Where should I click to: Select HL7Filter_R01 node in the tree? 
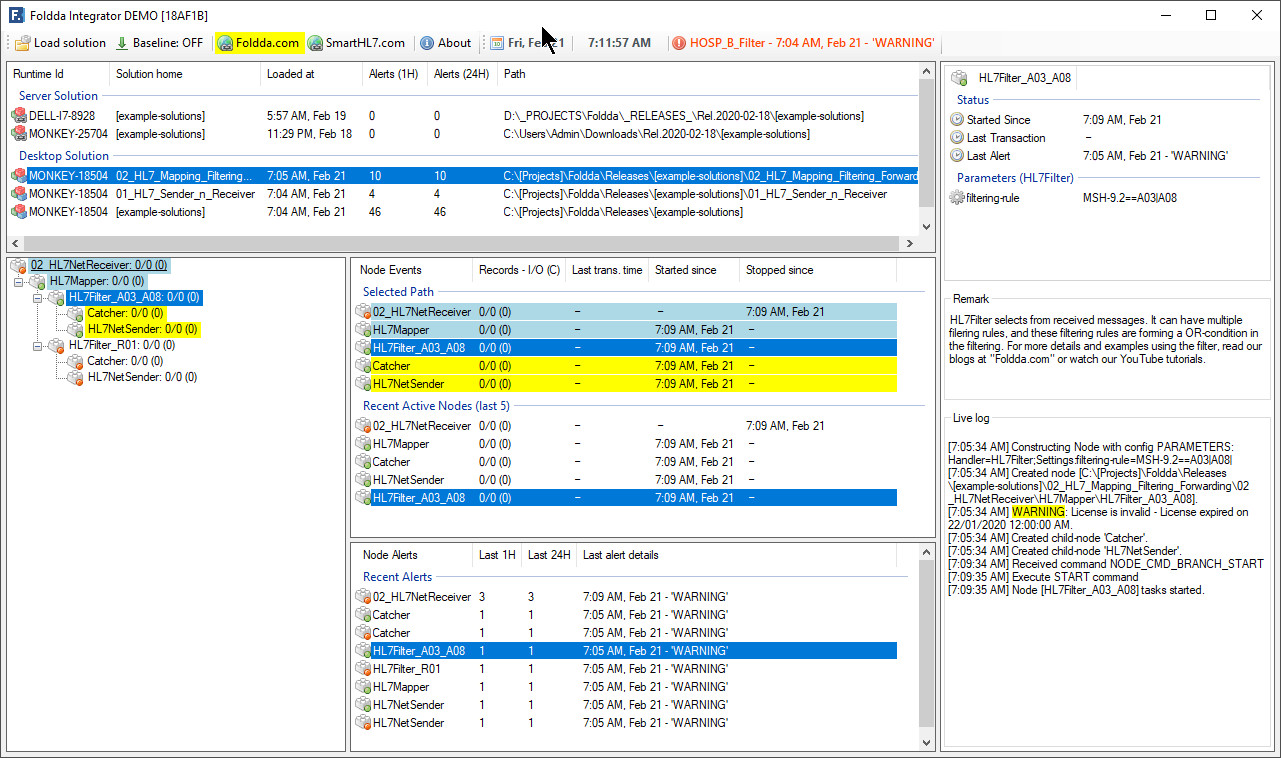pyautogui.click(x=120, y=345)
